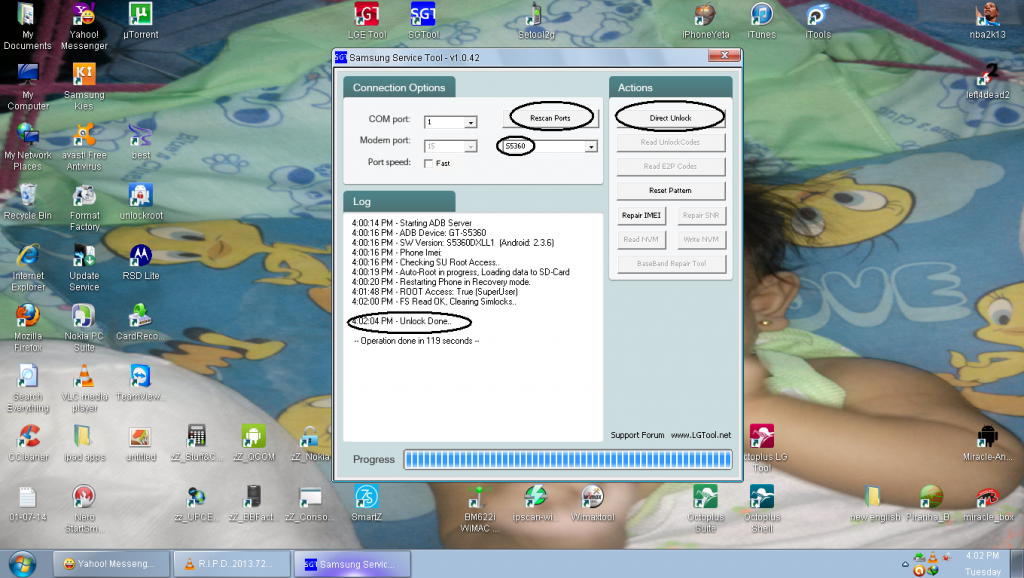Select the Wimaxtool desktop icon
This screenshot has width=1024, height=578.
pyautogui.click(x=592, y=503)
